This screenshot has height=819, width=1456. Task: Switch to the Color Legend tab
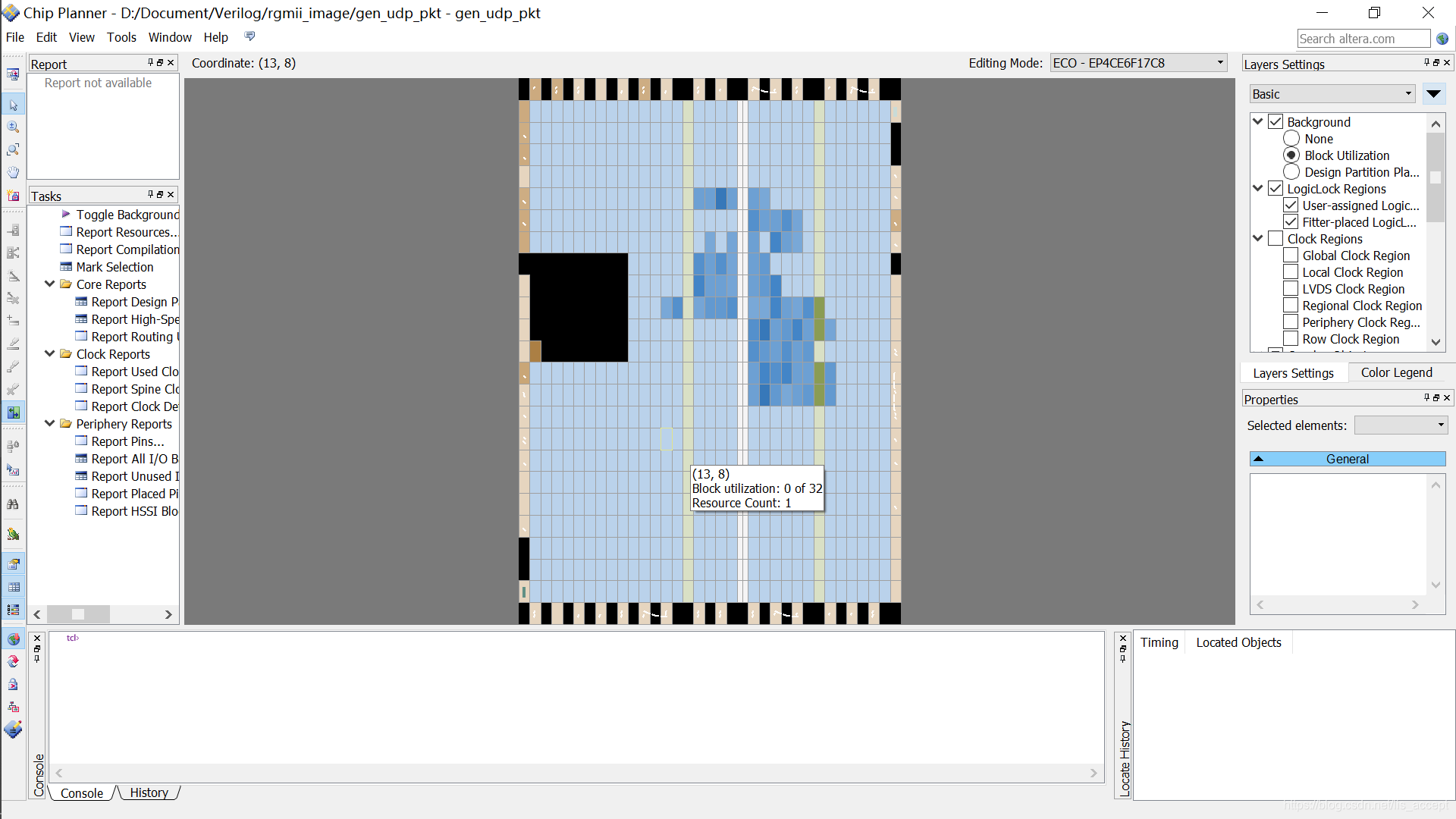tap(1397, 372)
